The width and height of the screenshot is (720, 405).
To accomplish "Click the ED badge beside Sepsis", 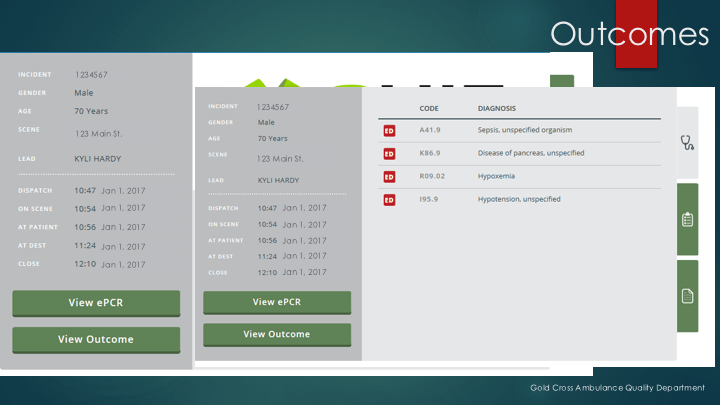I will click(x=390, y=130).
